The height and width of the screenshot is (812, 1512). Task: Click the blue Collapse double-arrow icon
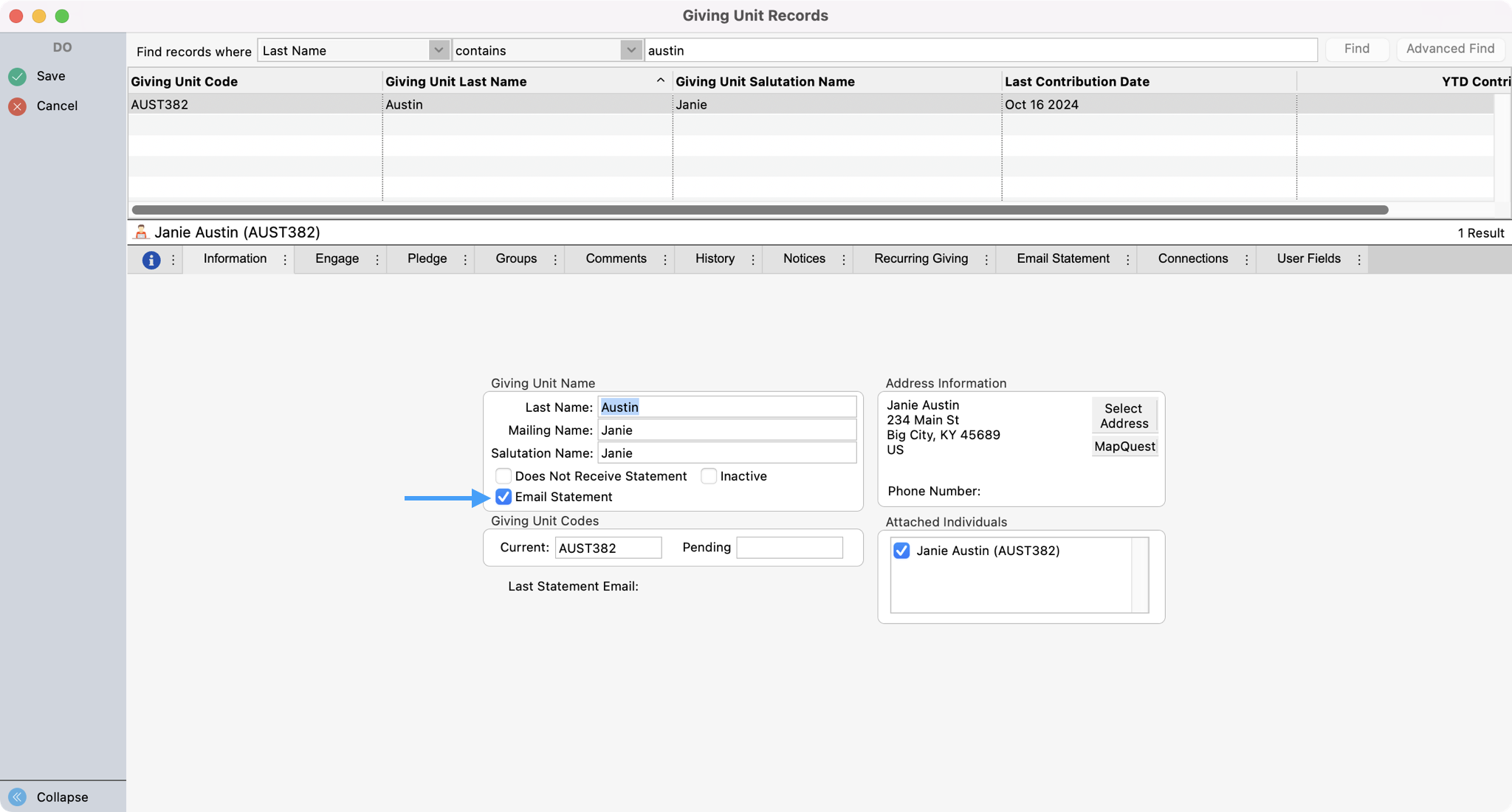[x=17, y=796]
